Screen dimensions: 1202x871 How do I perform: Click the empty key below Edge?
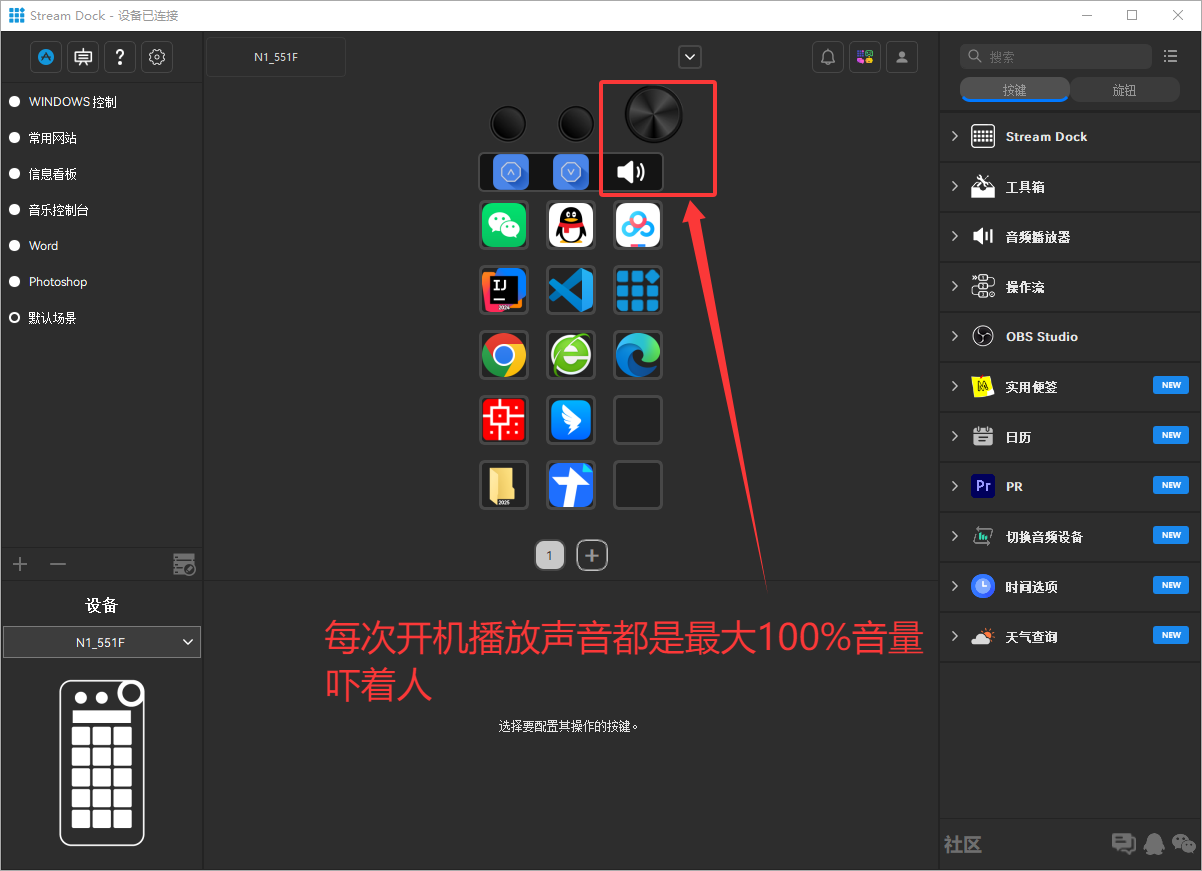coord(638,420)
